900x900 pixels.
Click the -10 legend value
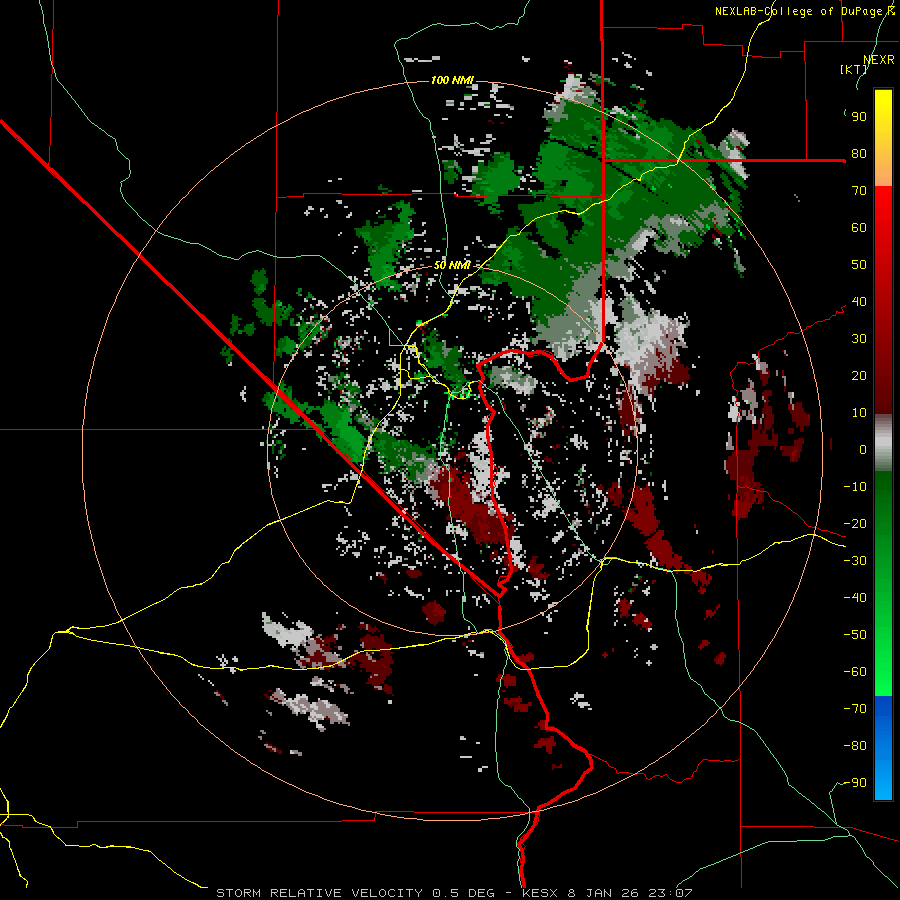click(855, 487)
